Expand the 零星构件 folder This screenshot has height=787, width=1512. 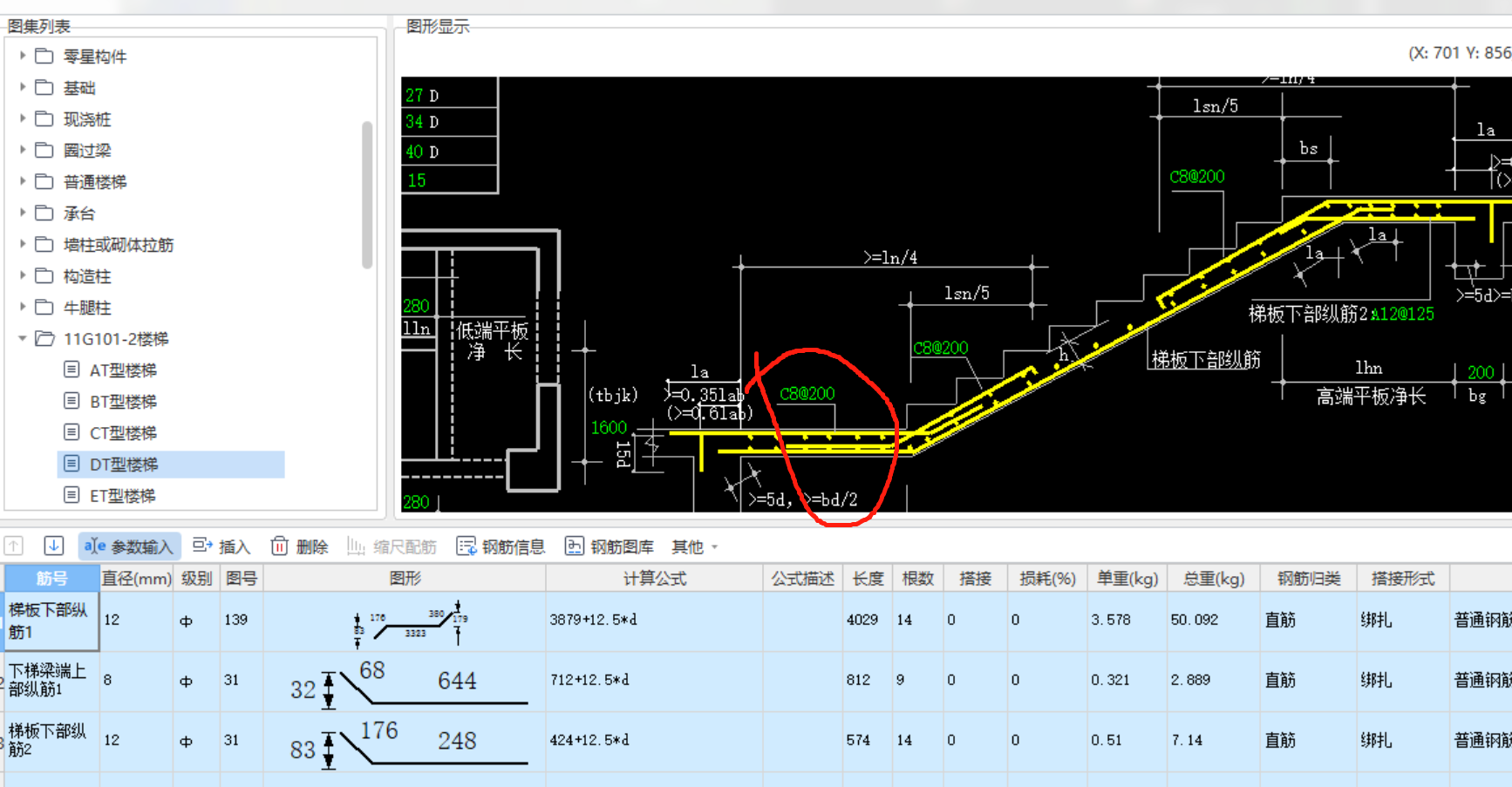pos(23,56)
